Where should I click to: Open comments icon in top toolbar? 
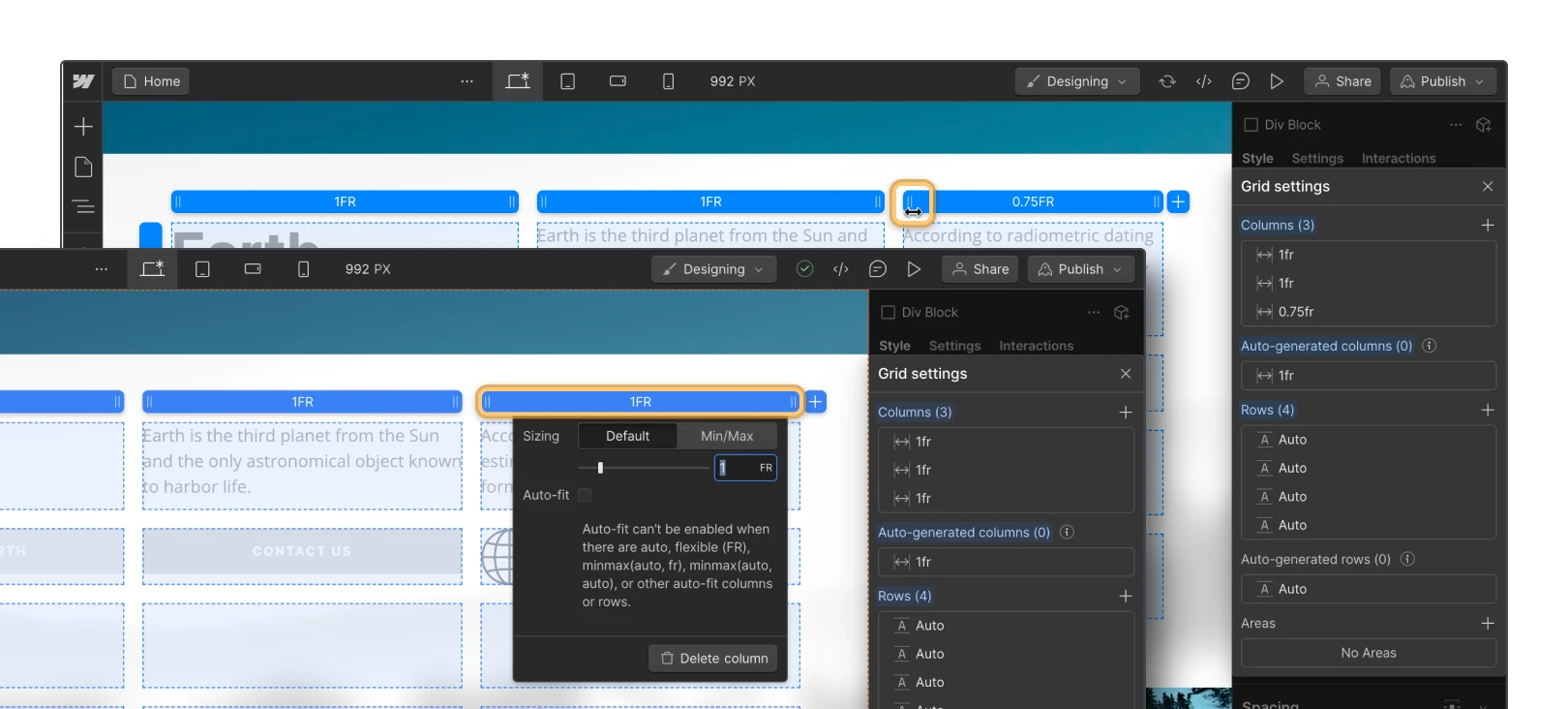click(x=1240, y=81)
